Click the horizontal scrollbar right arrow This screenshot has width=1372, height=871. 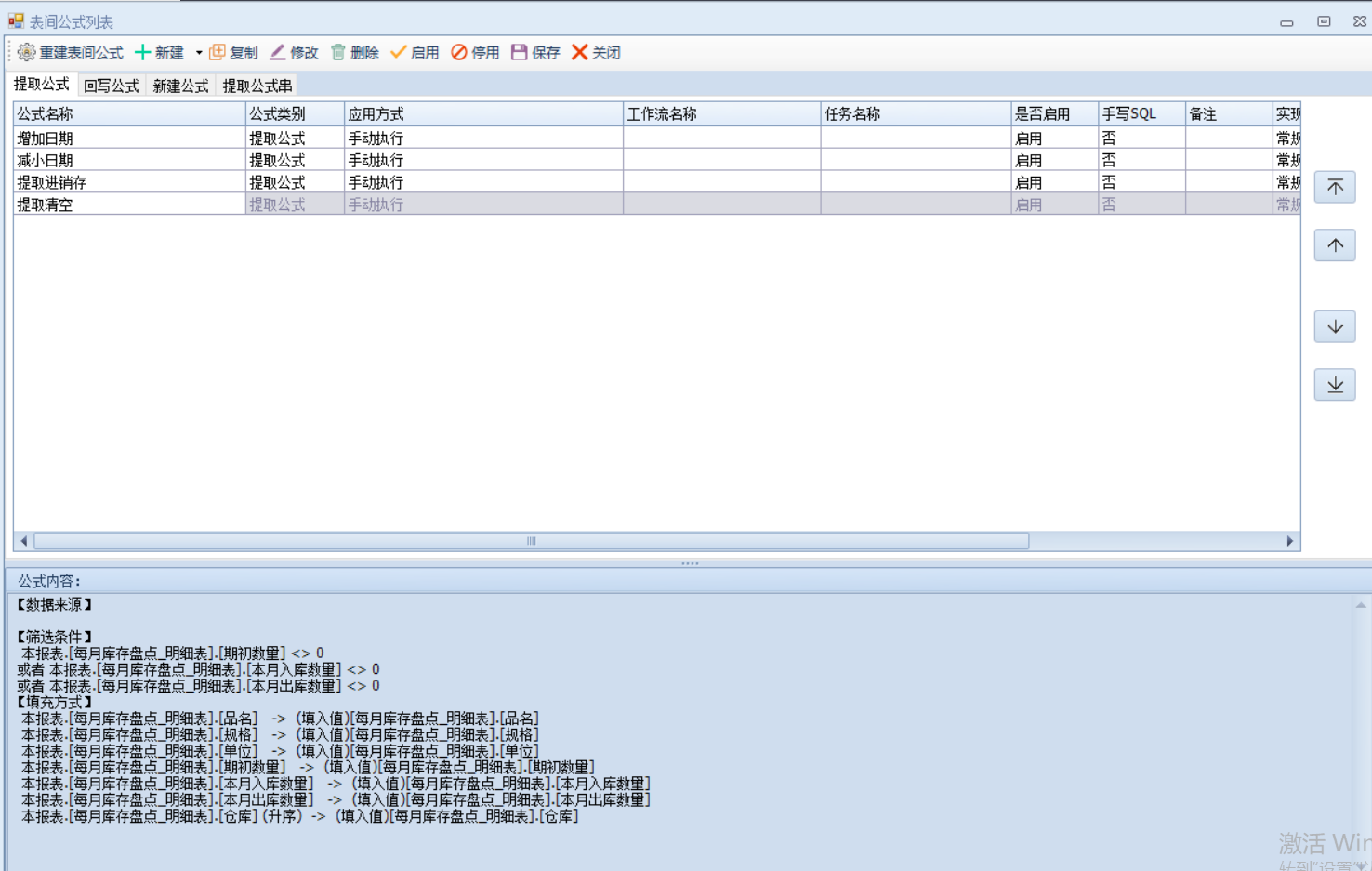[x=1289, y=541]
